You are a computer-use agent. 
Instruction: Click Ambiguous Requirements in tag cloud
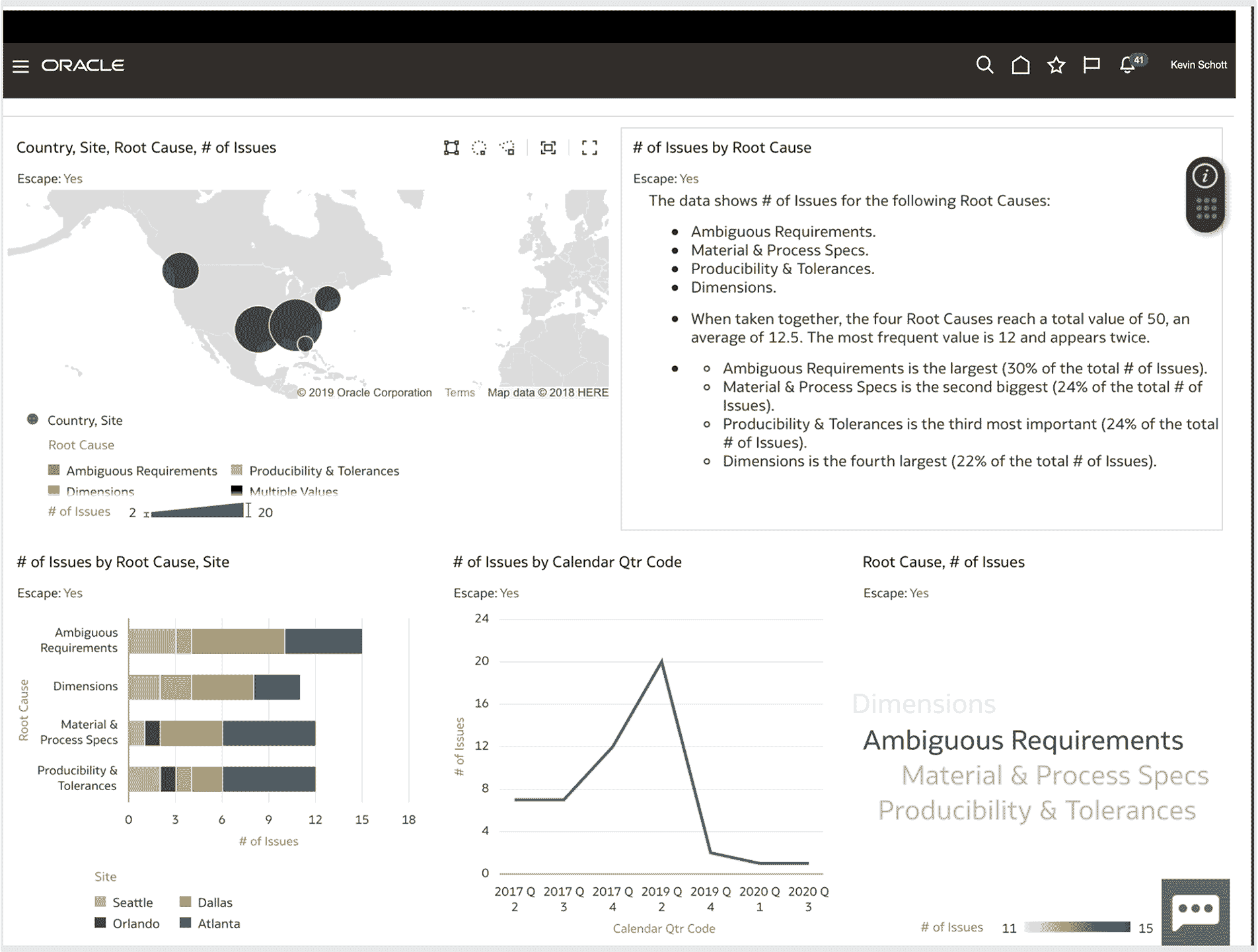1023,741
